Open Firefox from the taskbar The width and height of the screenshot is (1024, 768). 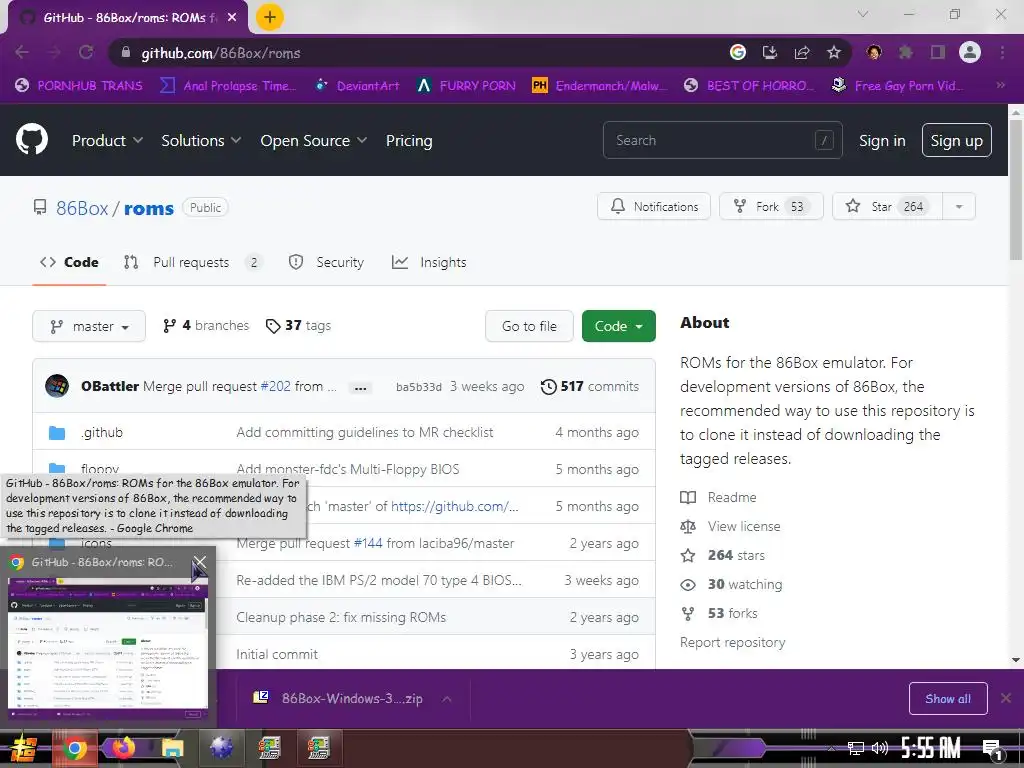(x=123, y=748)
